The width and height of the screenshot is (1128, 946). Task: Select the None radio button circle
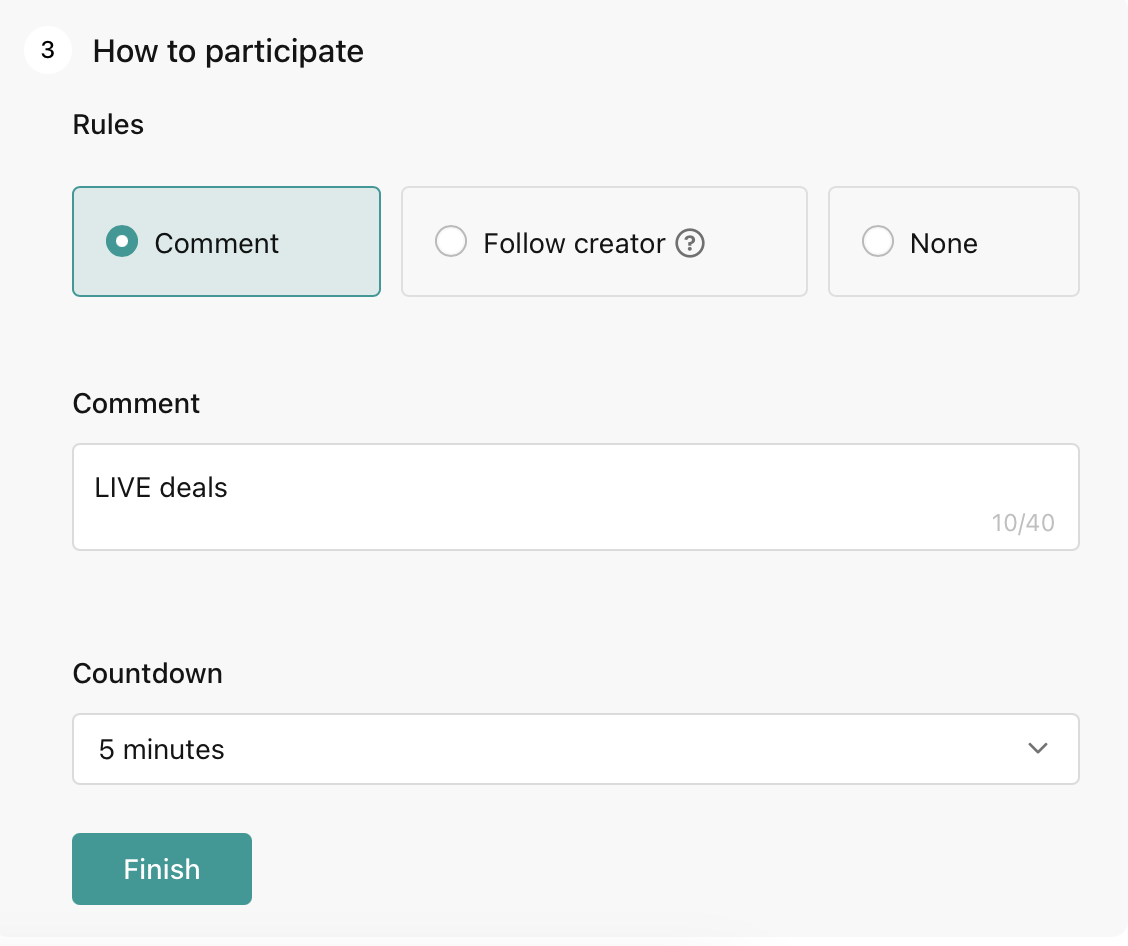click(x=878, y=242)
